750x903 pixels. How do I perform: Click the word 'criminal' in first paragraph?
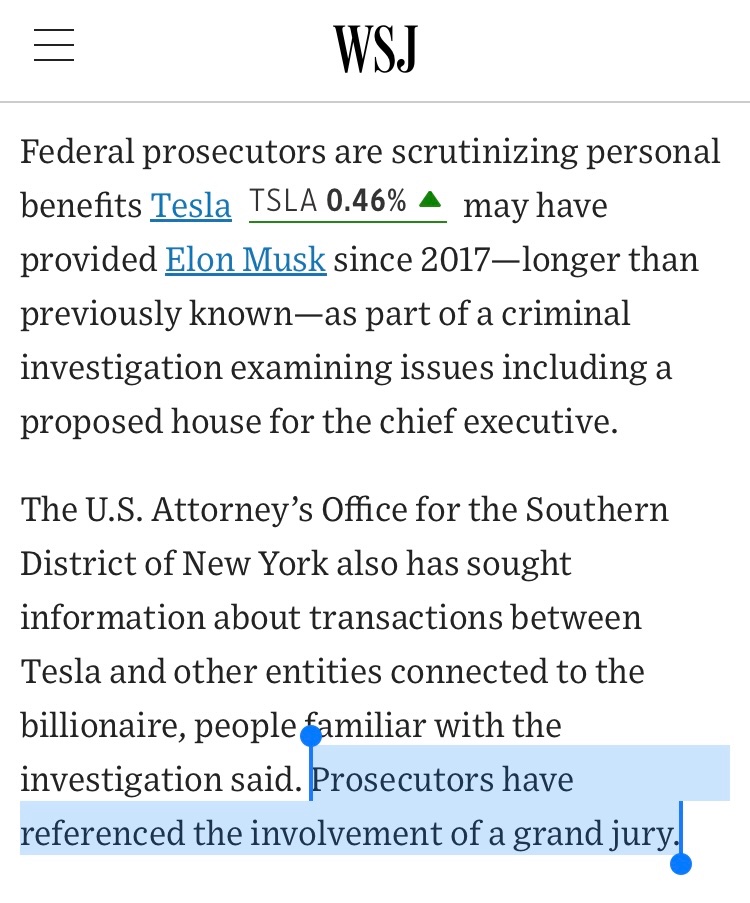(x=566, y=314)
